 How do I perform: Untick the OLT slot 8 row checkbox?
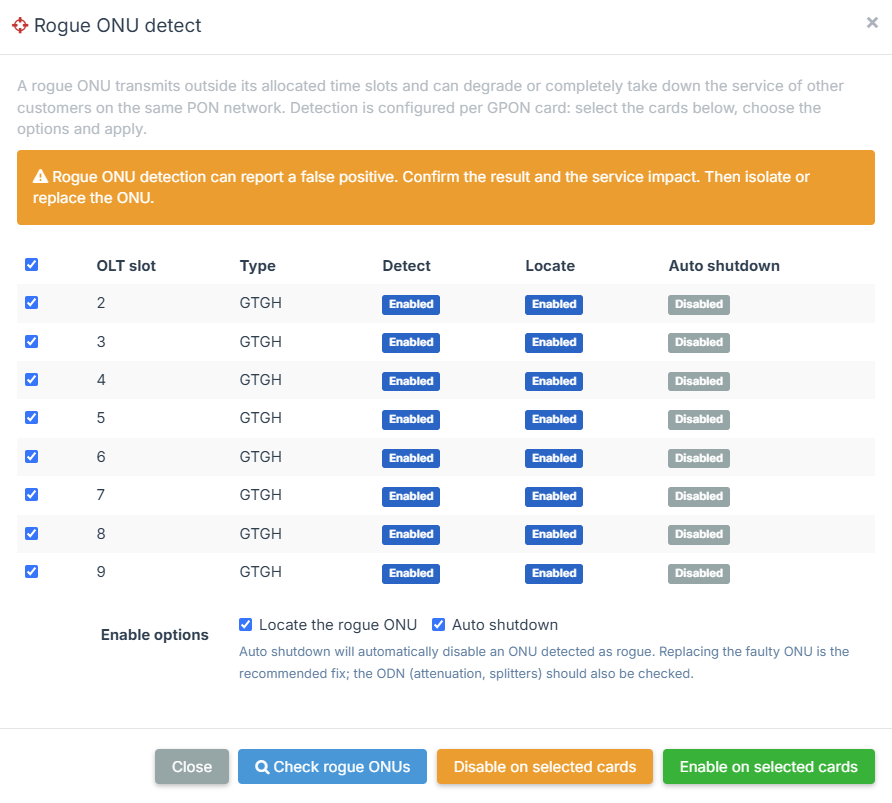[x=32, y=533]
